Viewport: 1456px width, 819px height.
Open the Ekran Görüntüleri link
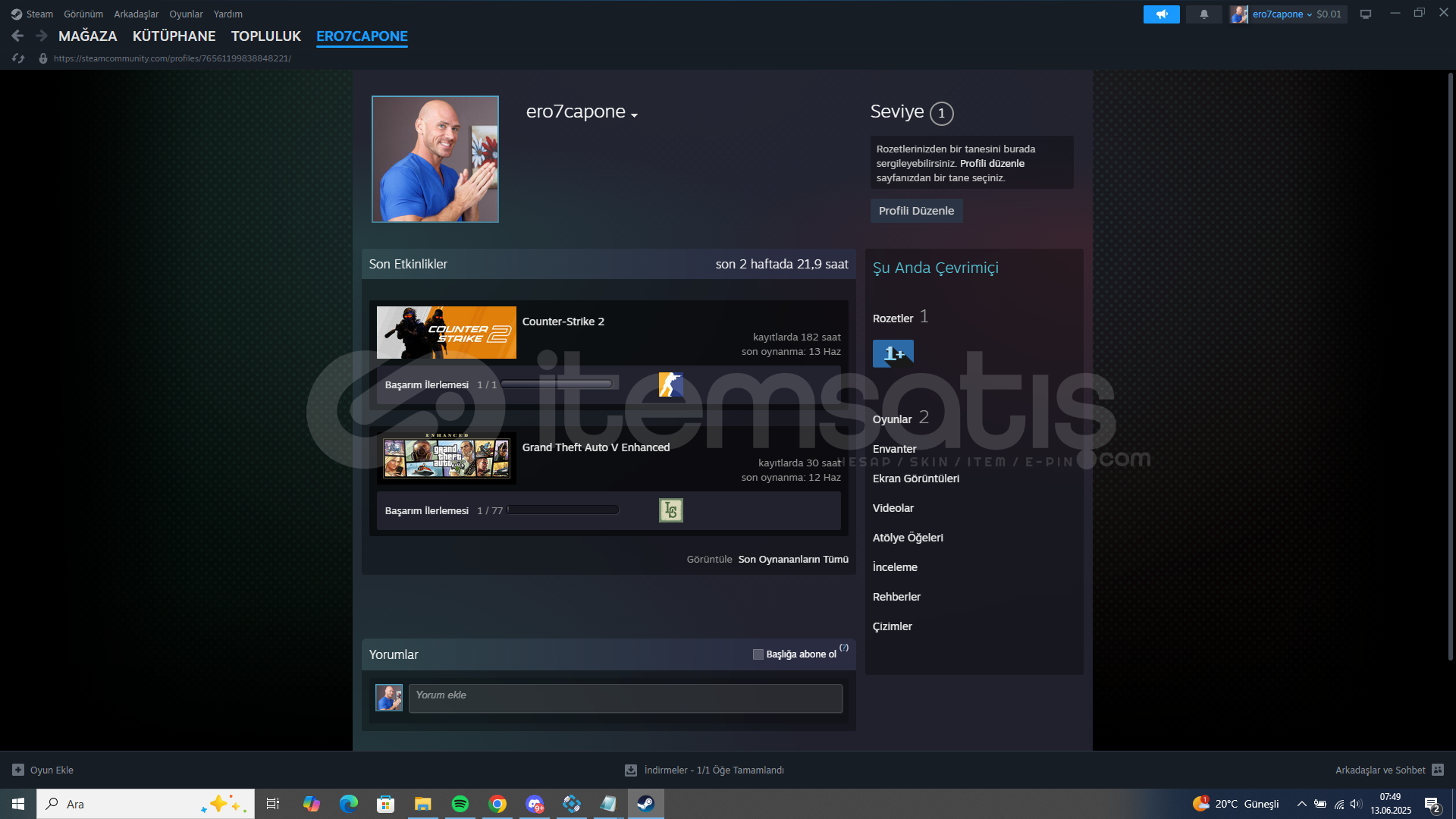915,479
